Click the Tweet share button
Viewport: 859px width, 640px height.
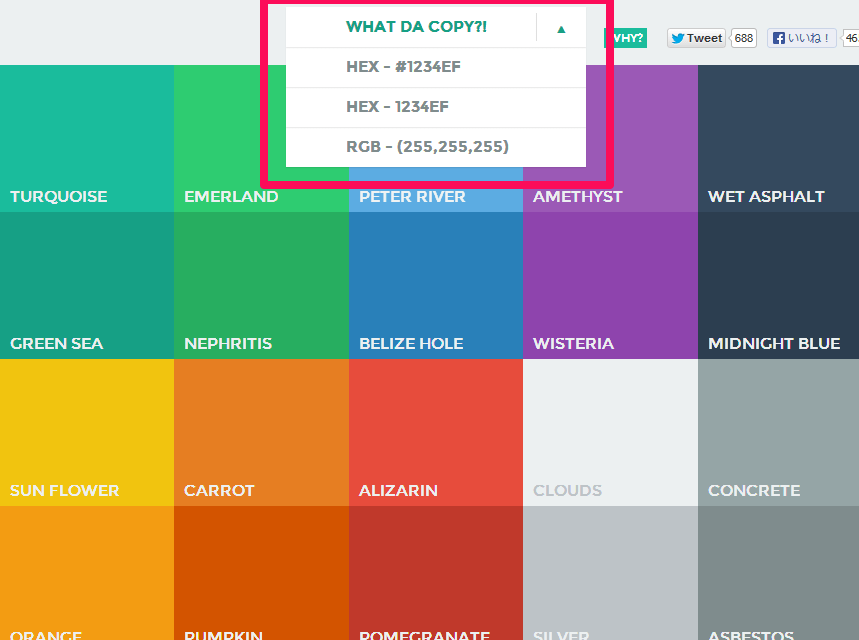pyautogui.click(x=695, y=38)
